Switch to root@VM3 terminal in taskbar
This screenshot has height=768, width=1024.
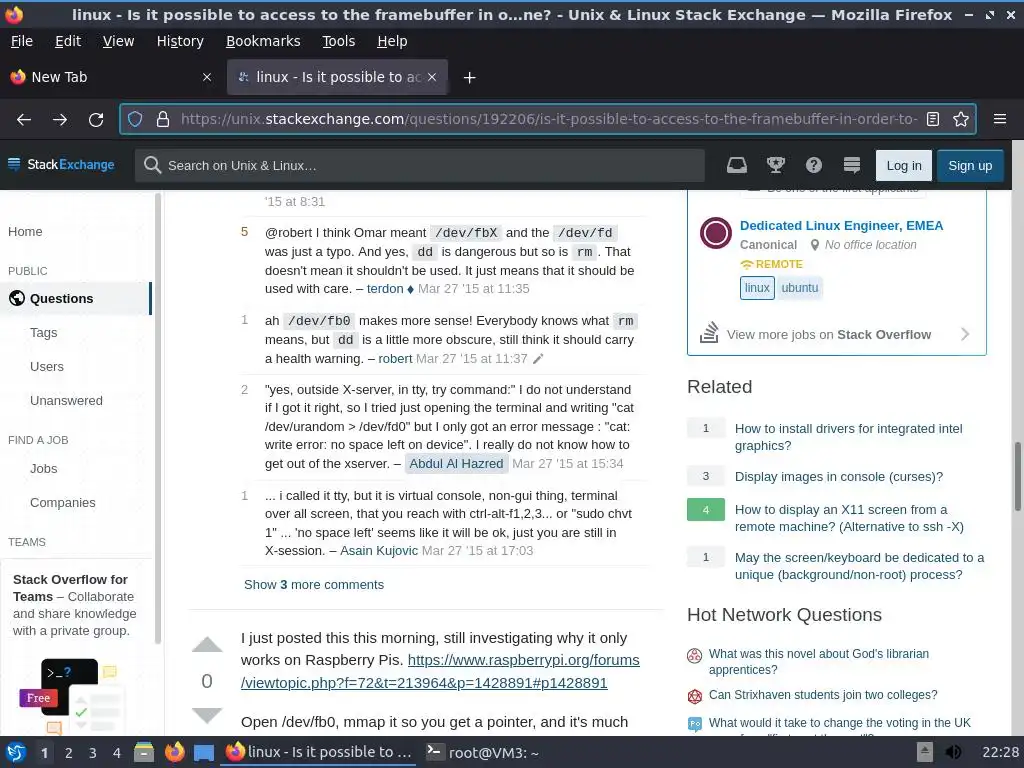click(x=483, y=752)
